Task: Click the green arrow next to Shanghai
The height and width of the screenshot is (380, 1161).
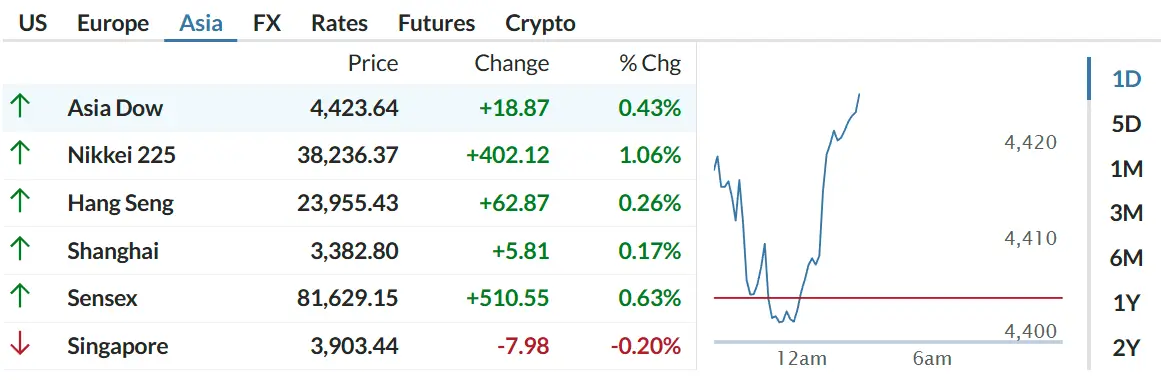Action: click(20, 250)
